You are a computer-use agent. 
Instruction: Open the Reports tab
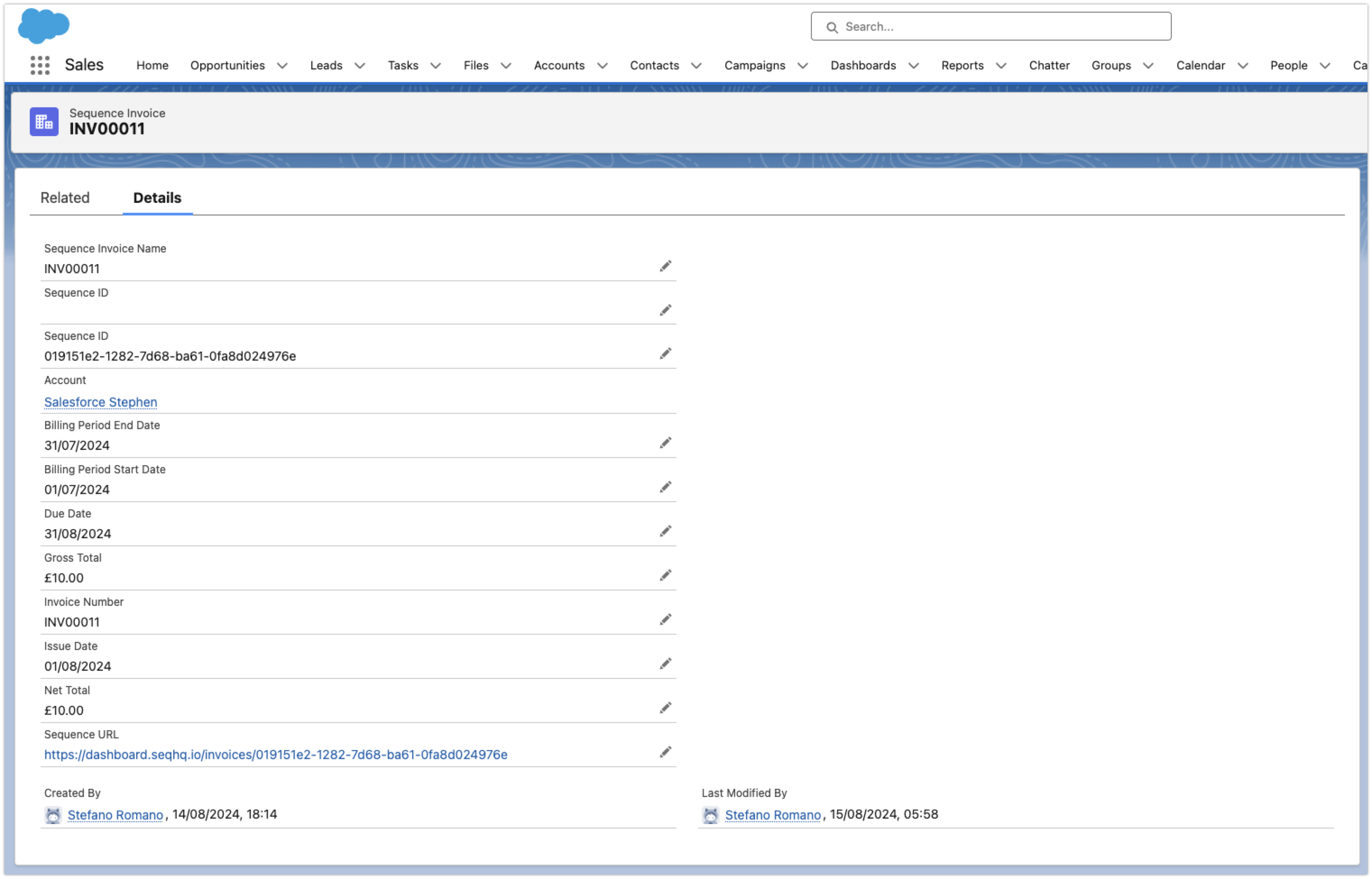tap(962, 65)
